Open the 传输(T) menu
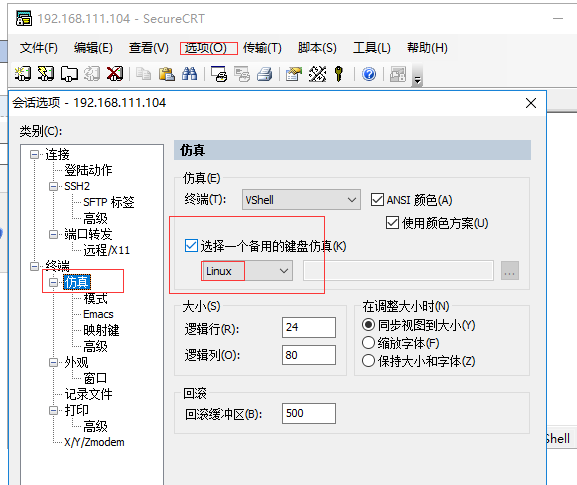 coord(262,48)
